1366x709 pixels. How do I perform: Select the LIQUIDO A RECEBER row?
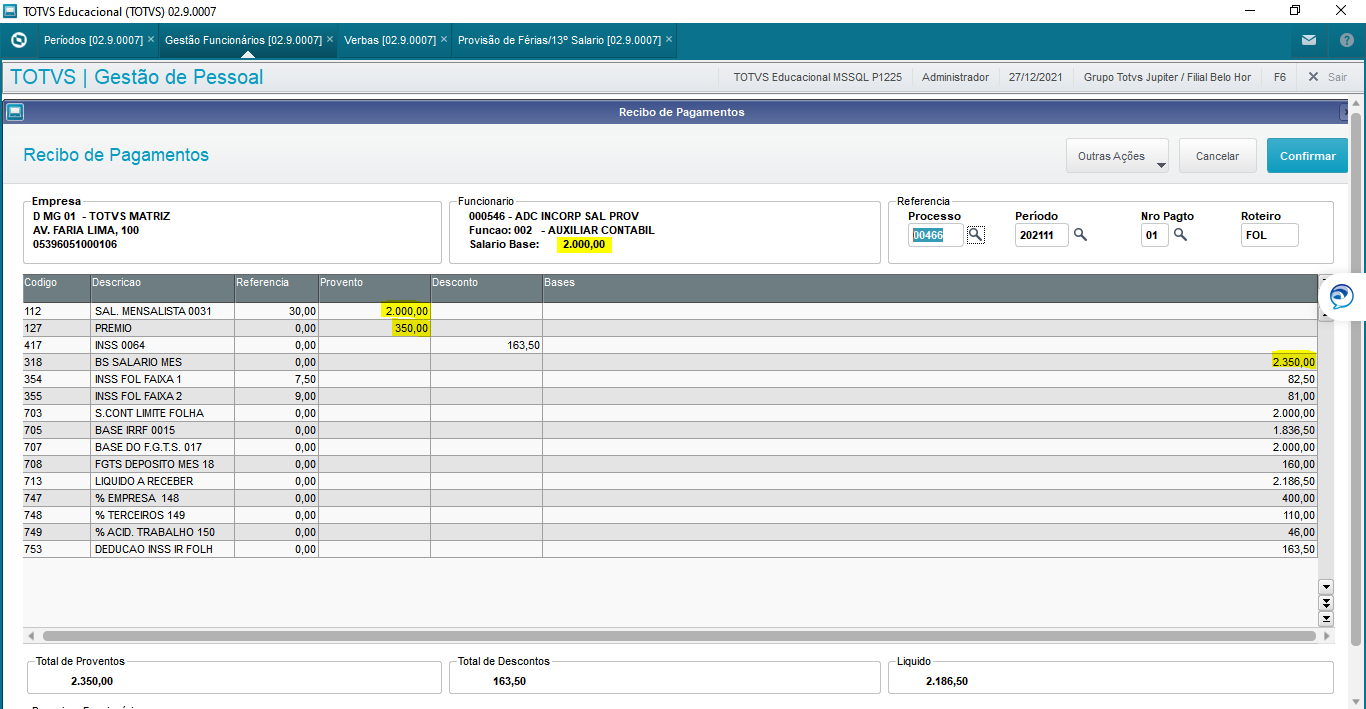click(670, 481)
